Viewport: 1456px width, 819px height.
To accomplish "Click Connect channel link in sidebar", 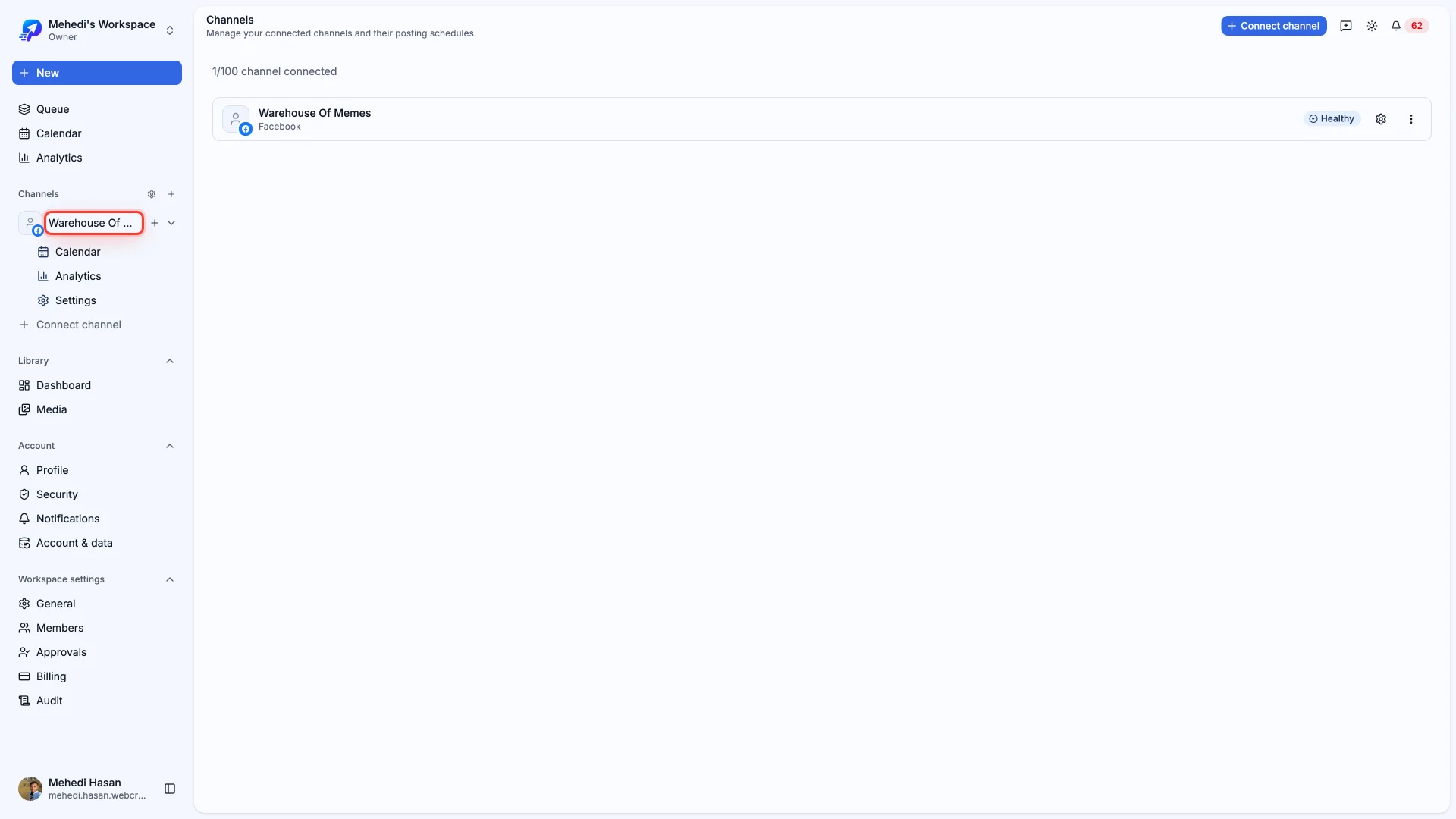I will [x=97, y=325].
